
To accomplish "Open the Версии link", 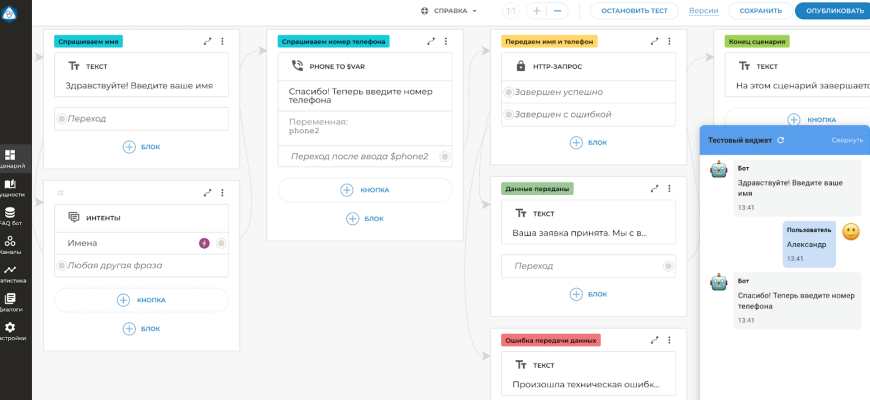I will tap(703, 11).
